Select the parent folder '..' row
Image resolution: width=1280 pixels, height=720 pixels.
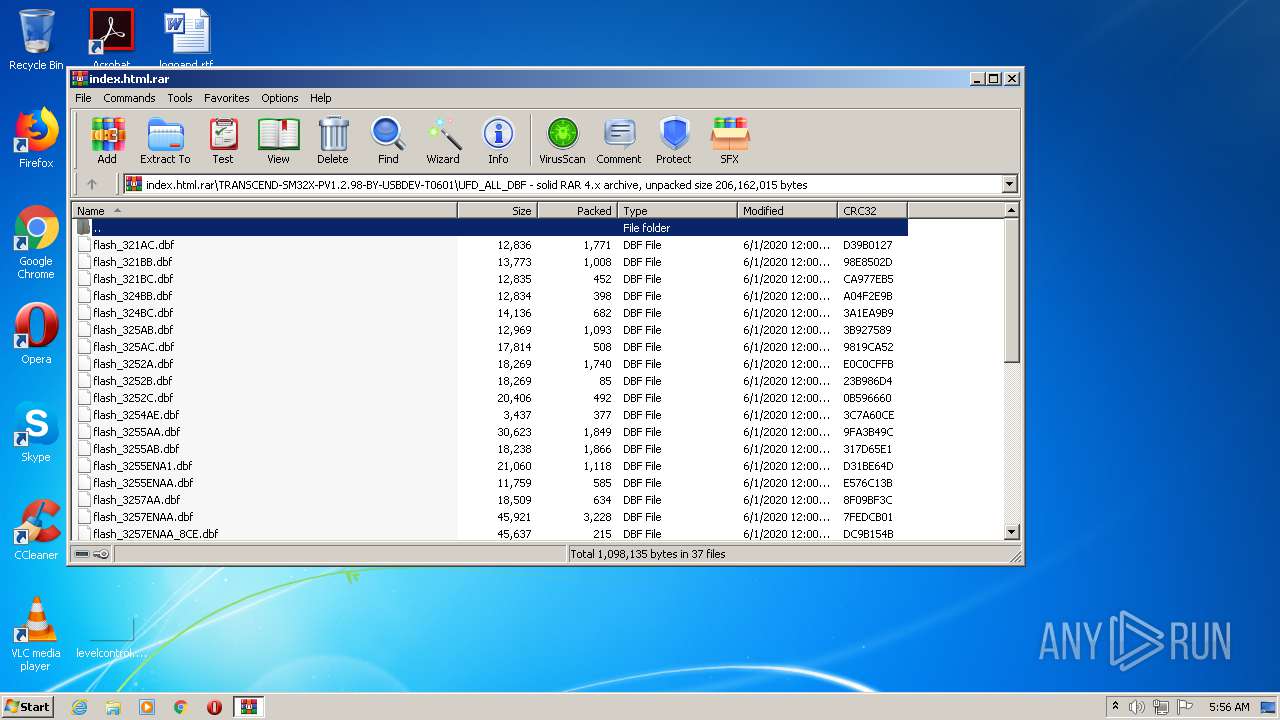click(490, 228)
